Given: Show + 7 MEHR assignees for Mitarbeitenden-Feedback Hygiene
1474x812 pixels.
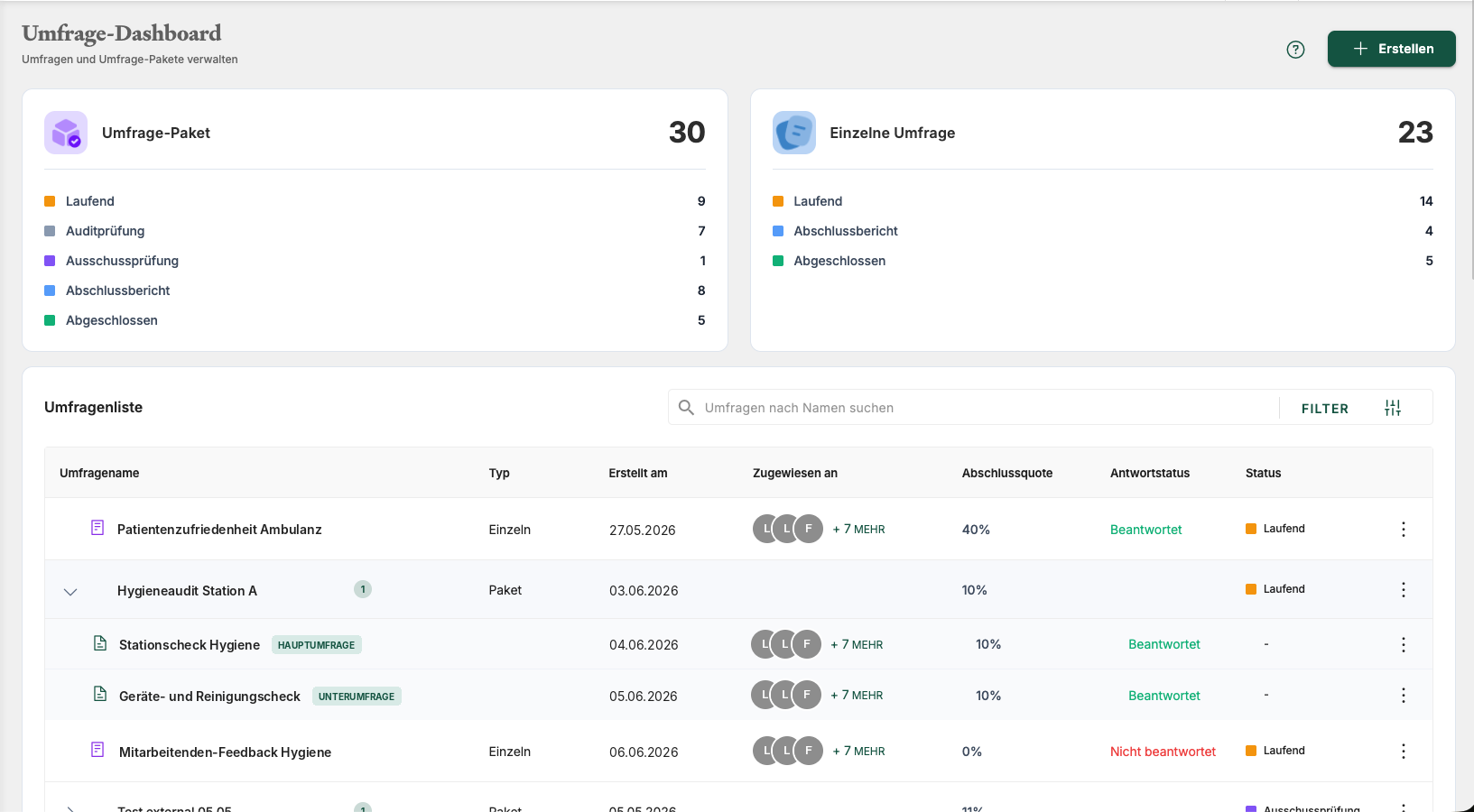Looking at the screenshot, I should coord(858,752).
